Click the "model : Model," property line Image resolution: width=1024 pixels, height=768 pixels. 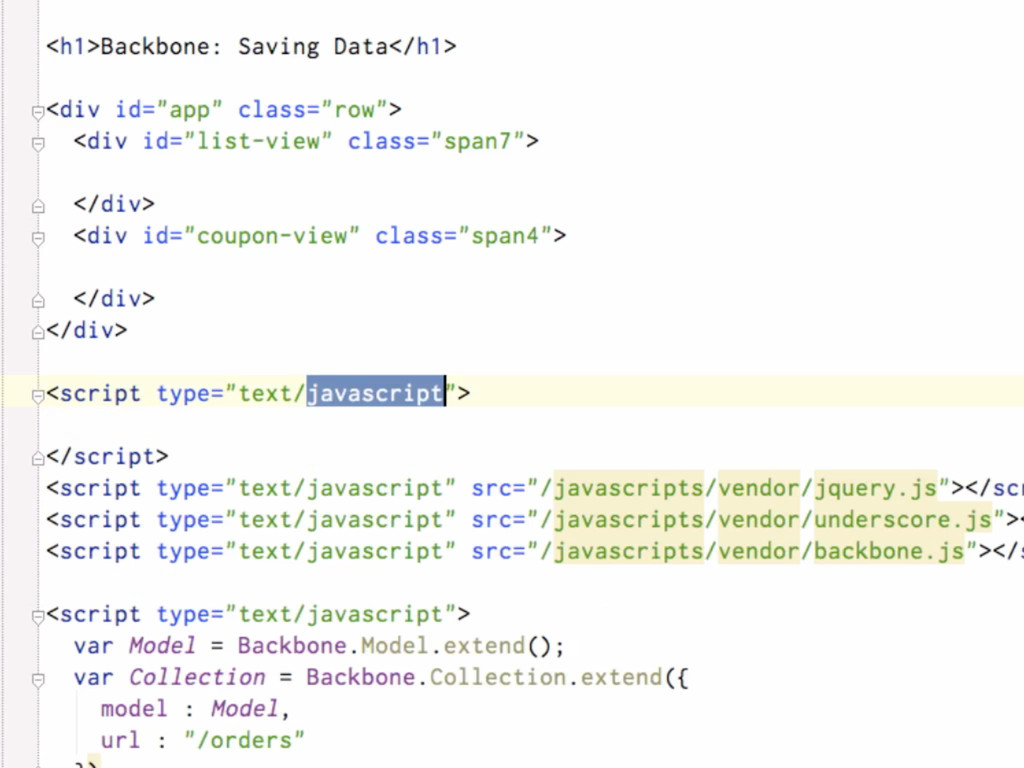195,709
